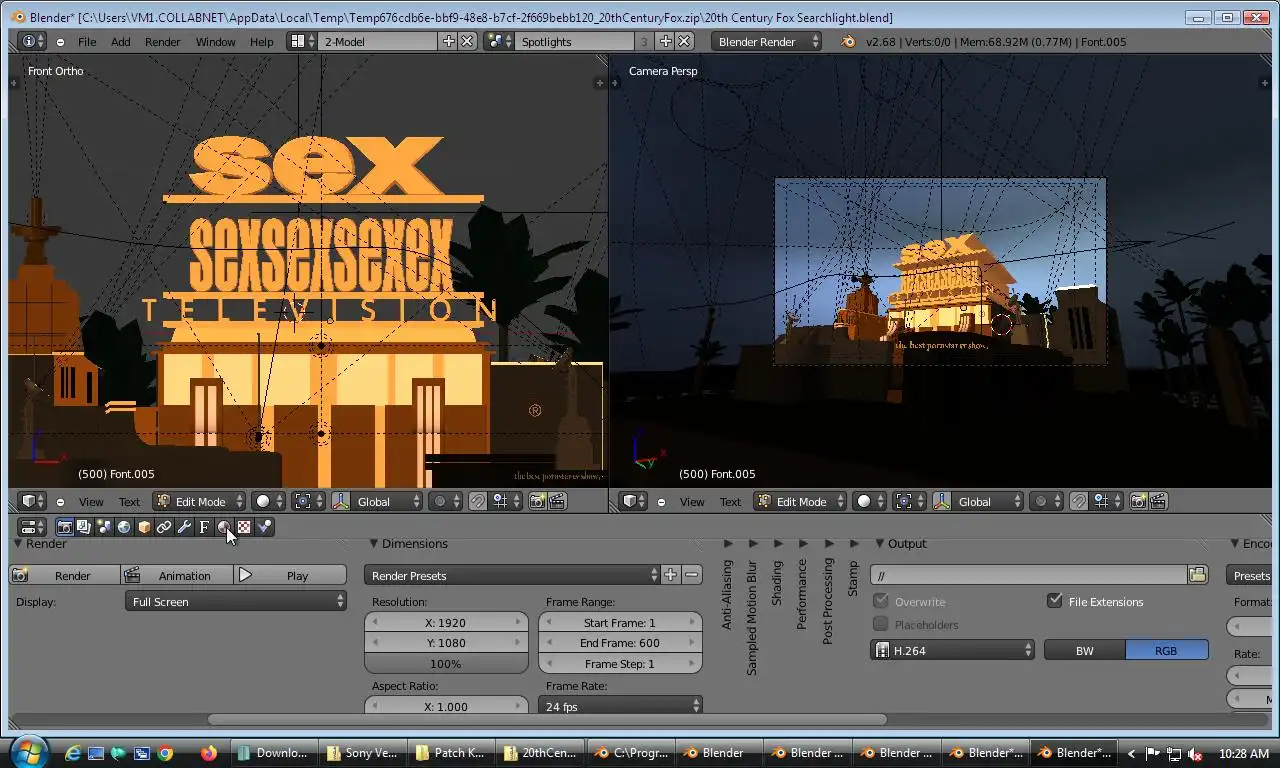Click OpenGL render animation clapper in Front Ortho header
Viewport: 1280px width, 768px height.
[558, 501]
